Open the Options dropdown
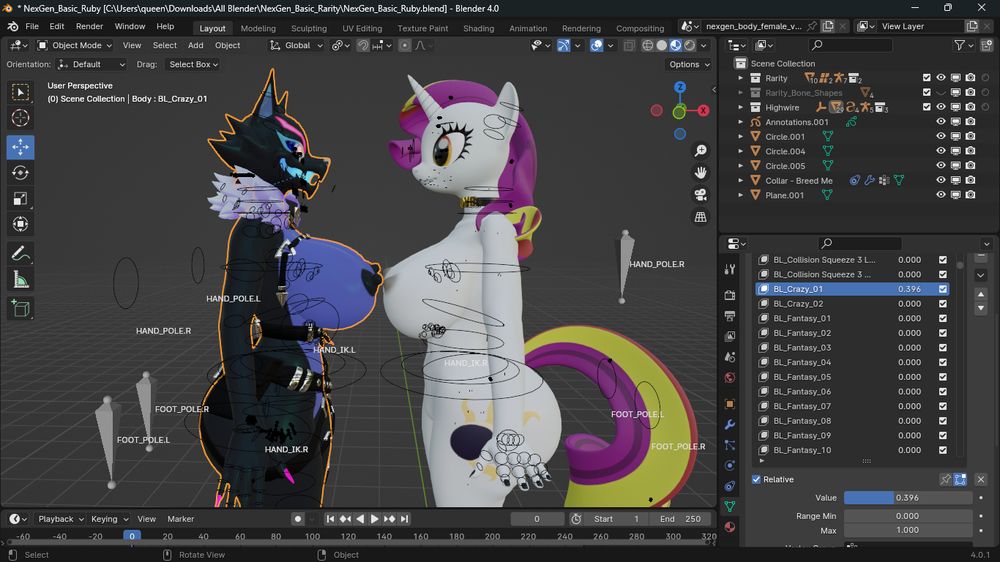 pos(689,64)
